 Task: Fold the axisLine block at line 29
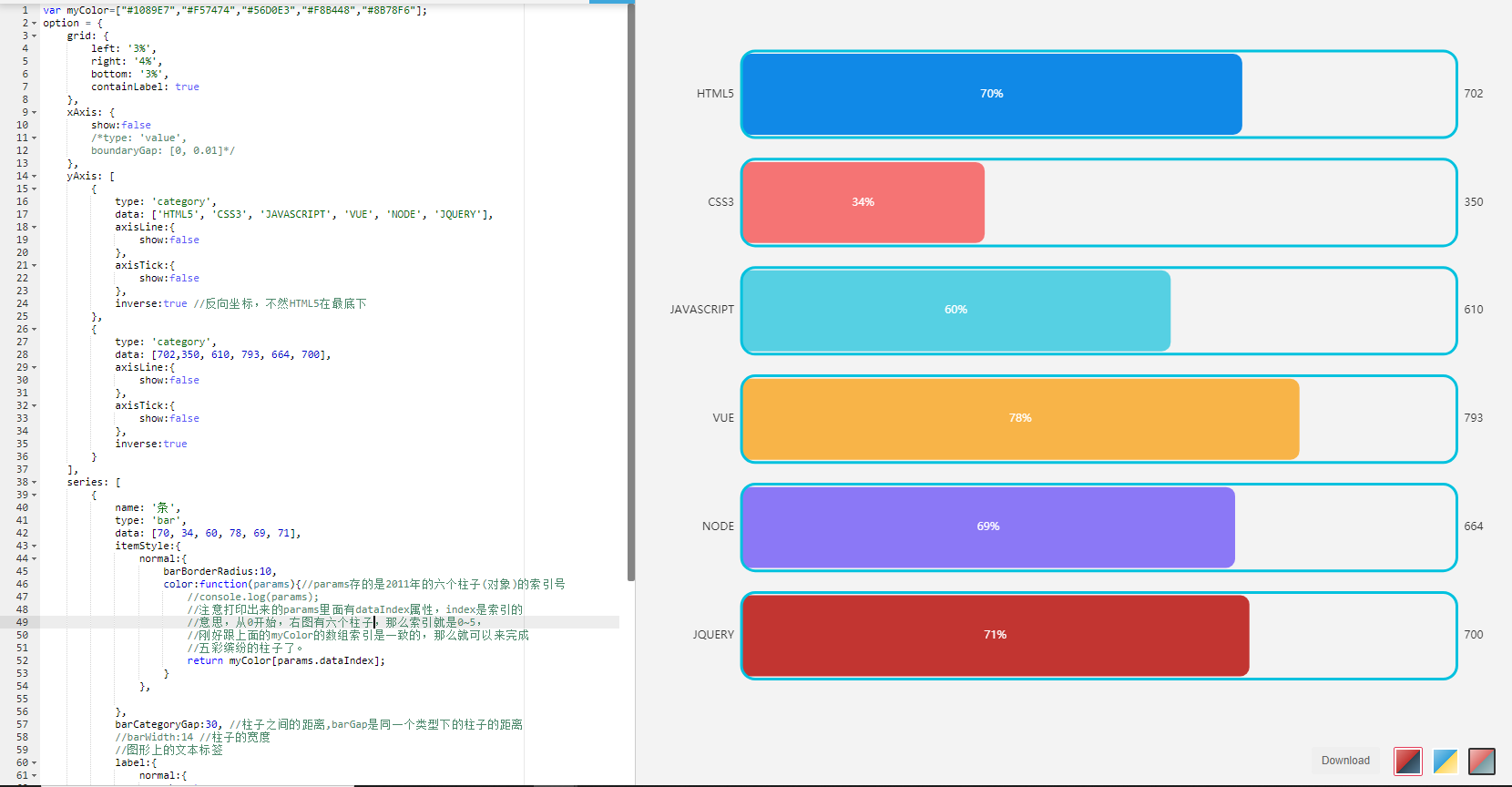tap(35, 368)
